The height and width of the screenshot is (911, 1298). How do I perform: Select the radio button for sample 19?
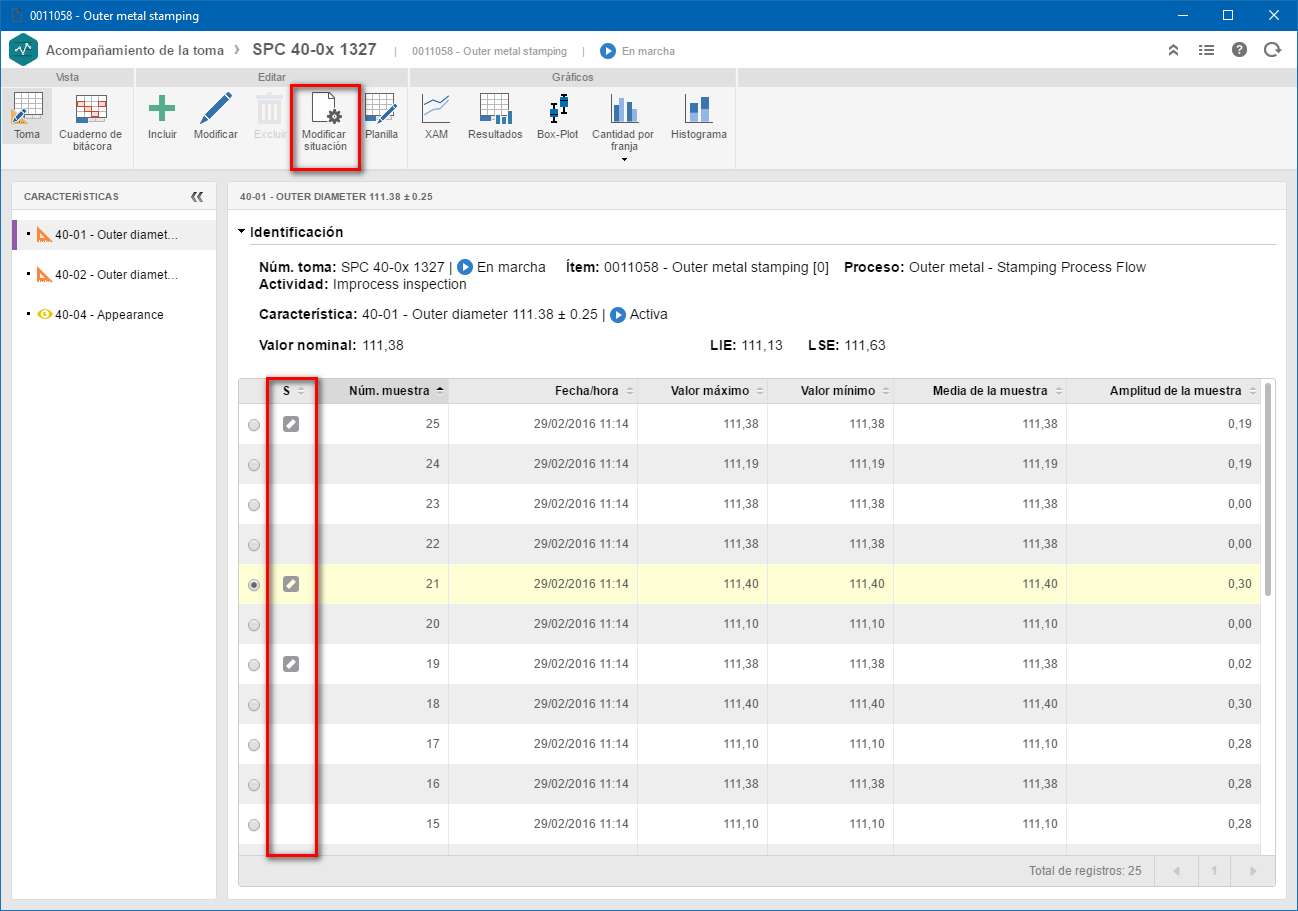pyautogui.click(x=254, y=665)
